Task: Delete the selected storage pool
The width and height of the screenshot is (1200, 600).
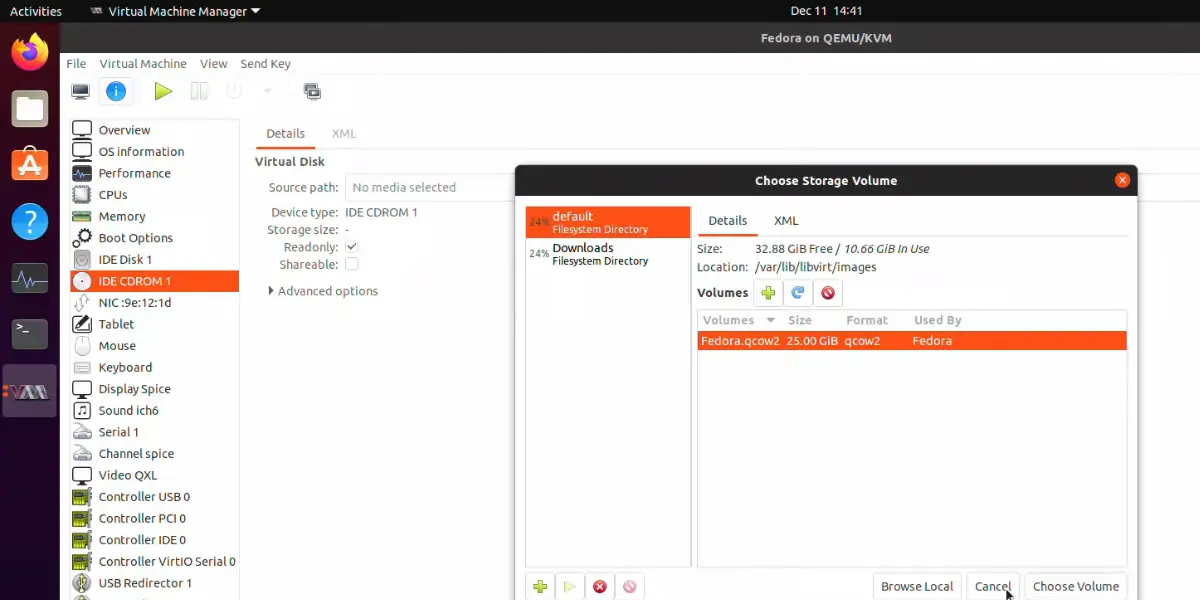Action: point(630,587)
